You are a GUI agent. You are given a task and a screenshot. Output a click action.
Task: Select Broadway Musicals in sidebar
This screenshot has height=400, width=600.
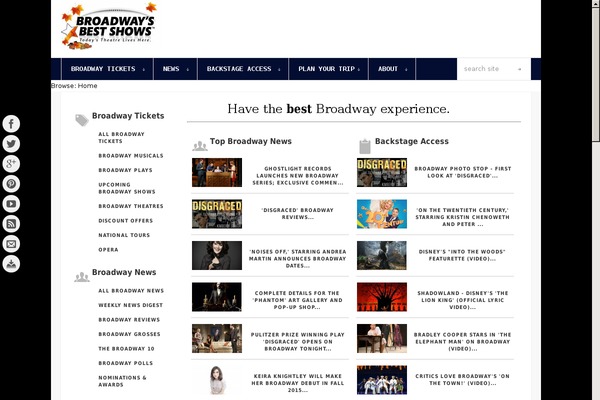(131, 156)
